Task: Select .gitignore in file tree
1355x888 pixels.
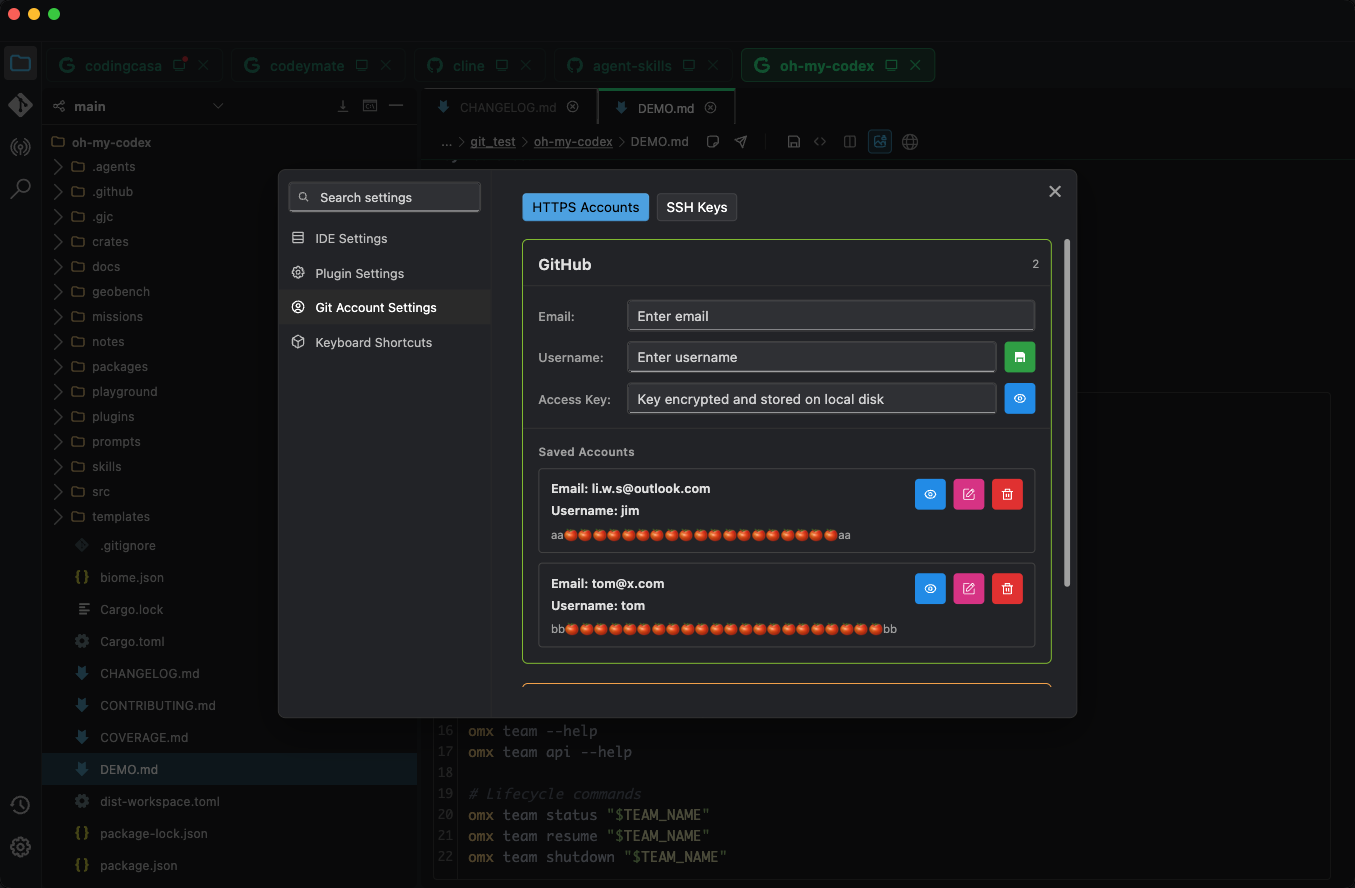Action: click(x=229, y=546)
